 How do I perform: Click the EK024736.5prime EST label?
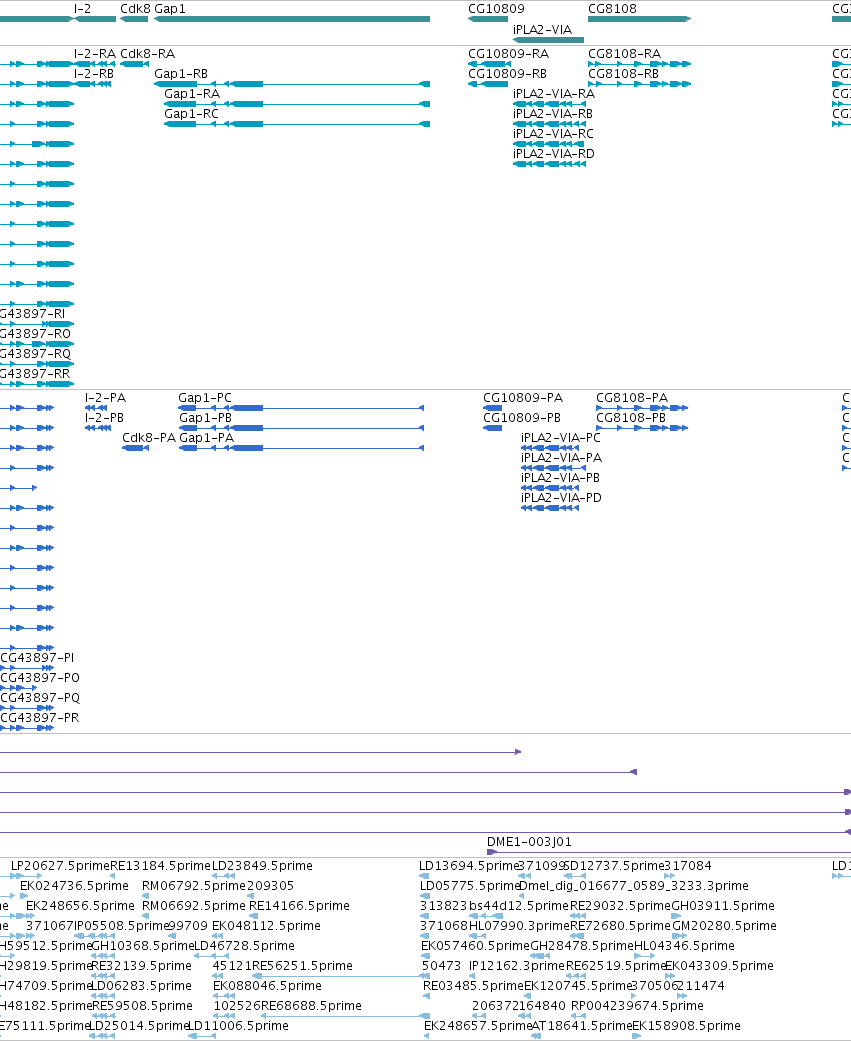[x=74, y=886]
